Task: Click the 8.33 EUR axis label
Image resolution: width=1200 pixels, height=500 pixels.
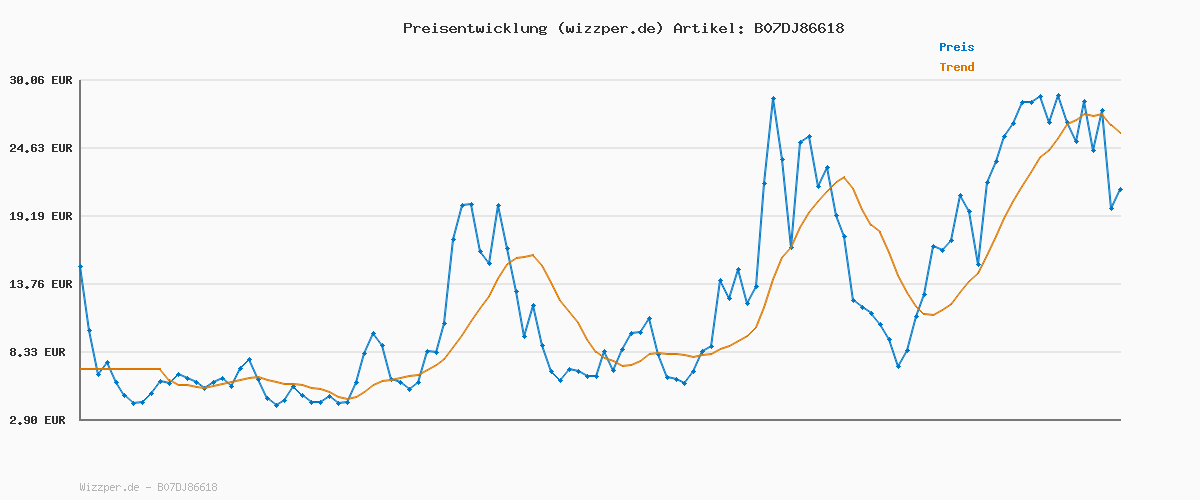Action: click(x=41, y=352)
